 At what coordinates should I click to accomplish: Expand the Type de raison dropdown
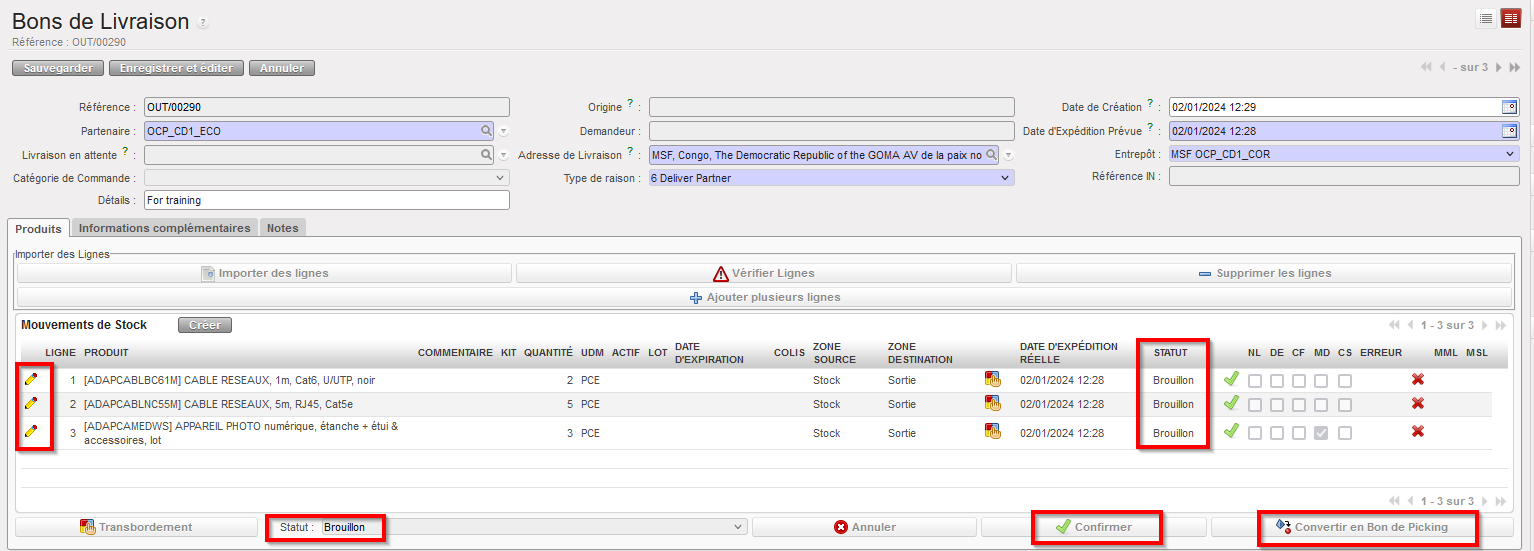(x=831, y=178)
